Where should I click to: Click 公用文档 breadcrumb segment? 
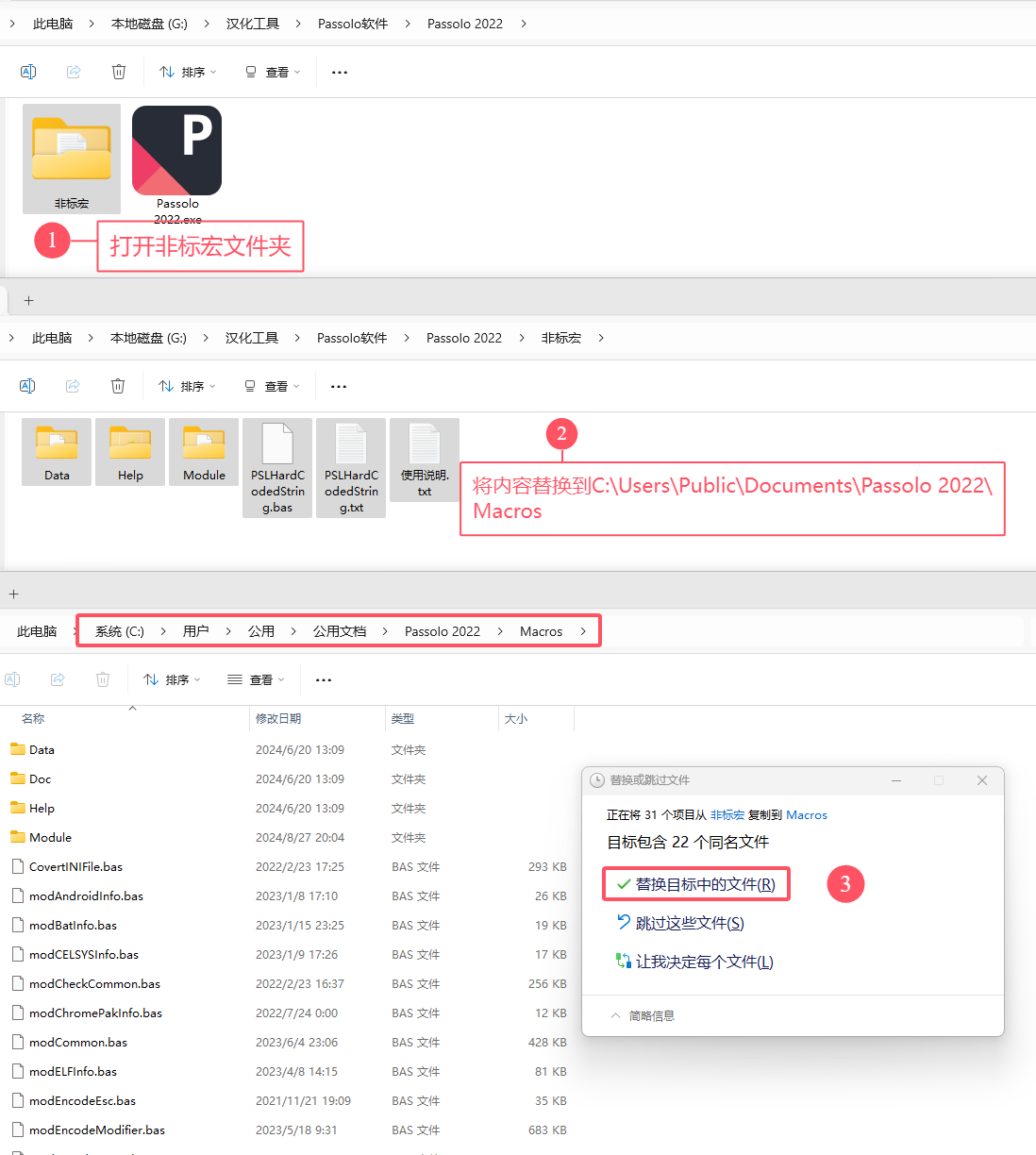coord(340,631)
